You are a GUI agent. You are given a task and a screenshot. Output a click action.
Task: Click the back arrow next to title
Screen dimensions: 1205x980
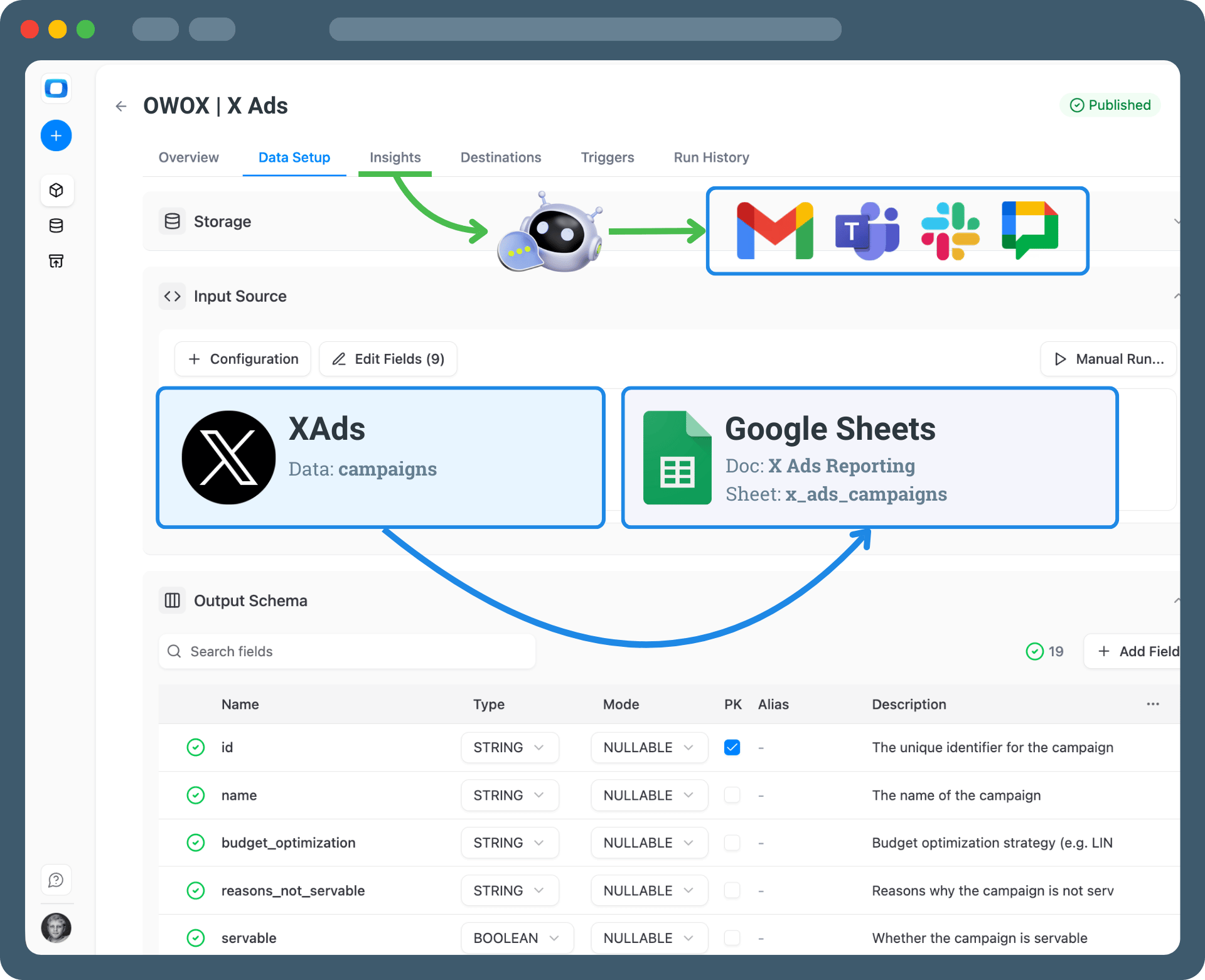121,106
